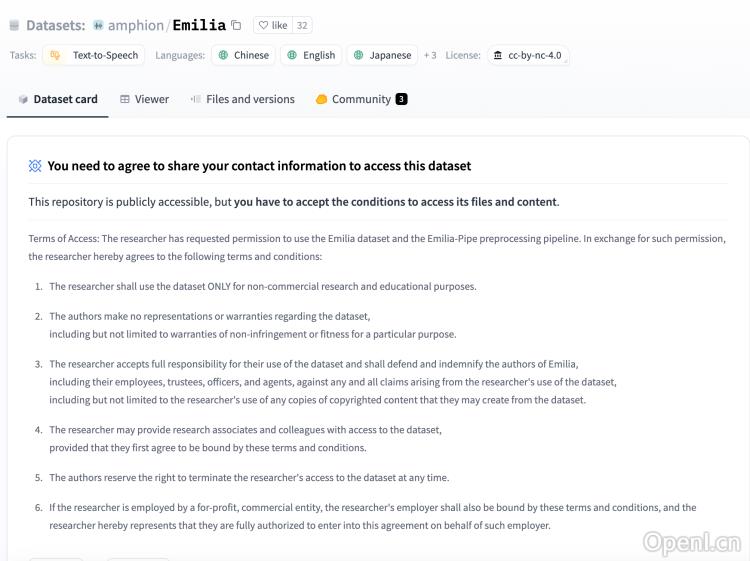
Task: Click the Community discussions count badge
Action: (401, 99)
